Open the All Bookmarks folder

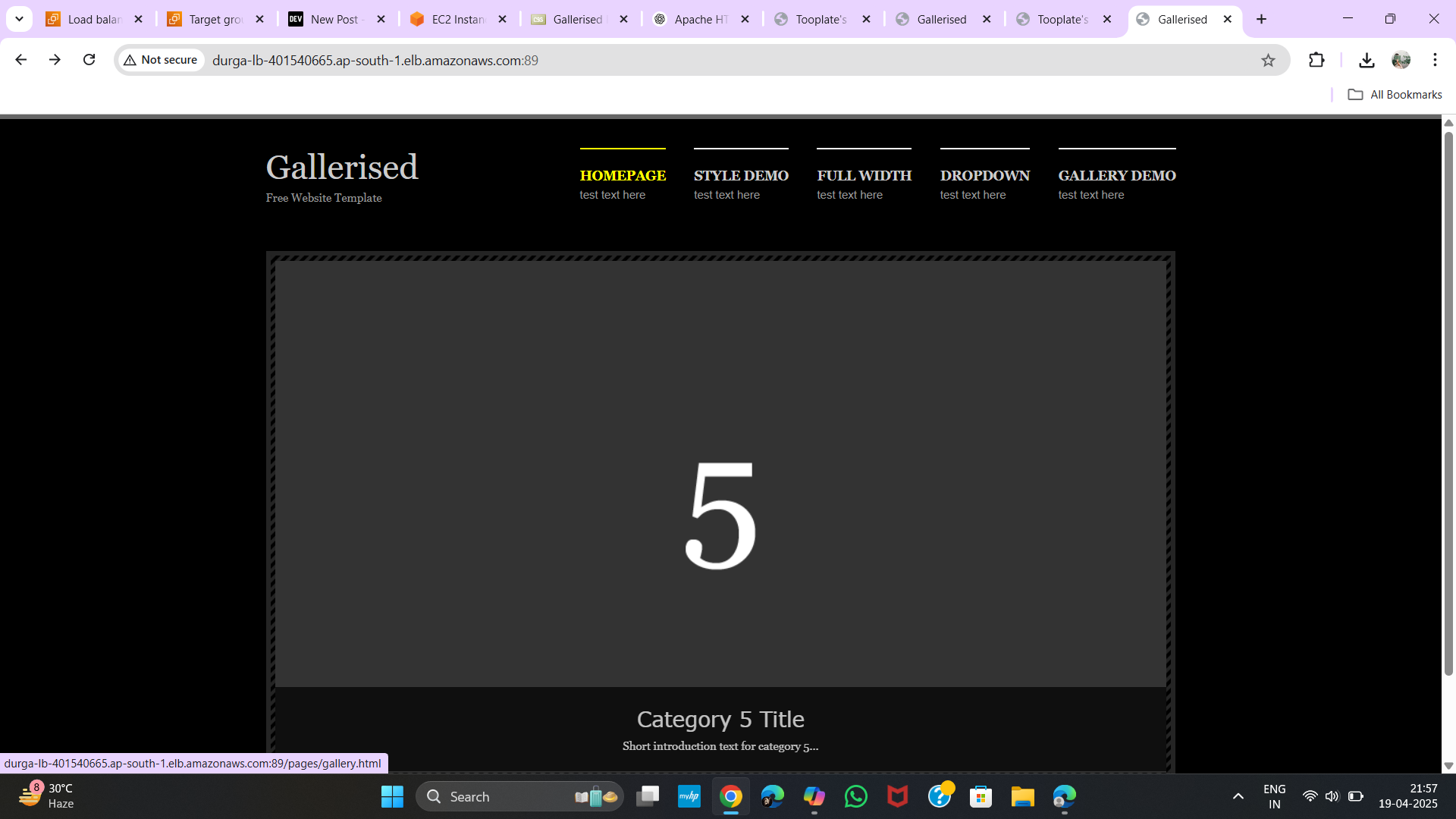pyautogui.click(x=1395, y=95)
